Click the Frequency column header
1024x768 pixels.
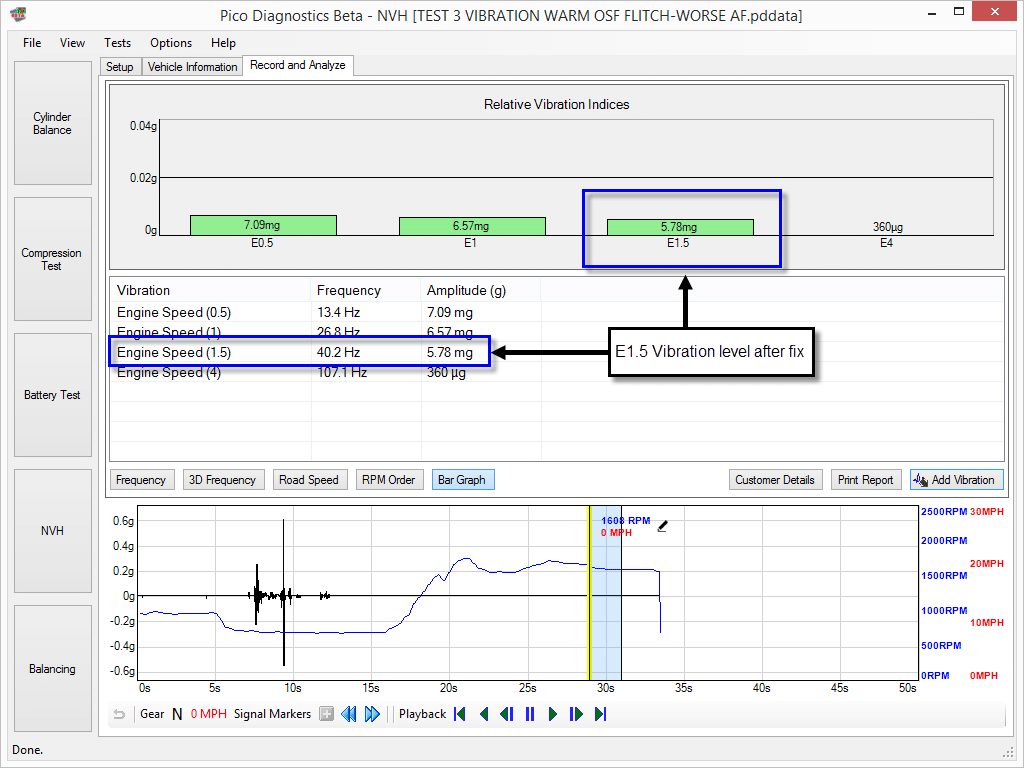point(366,291)
